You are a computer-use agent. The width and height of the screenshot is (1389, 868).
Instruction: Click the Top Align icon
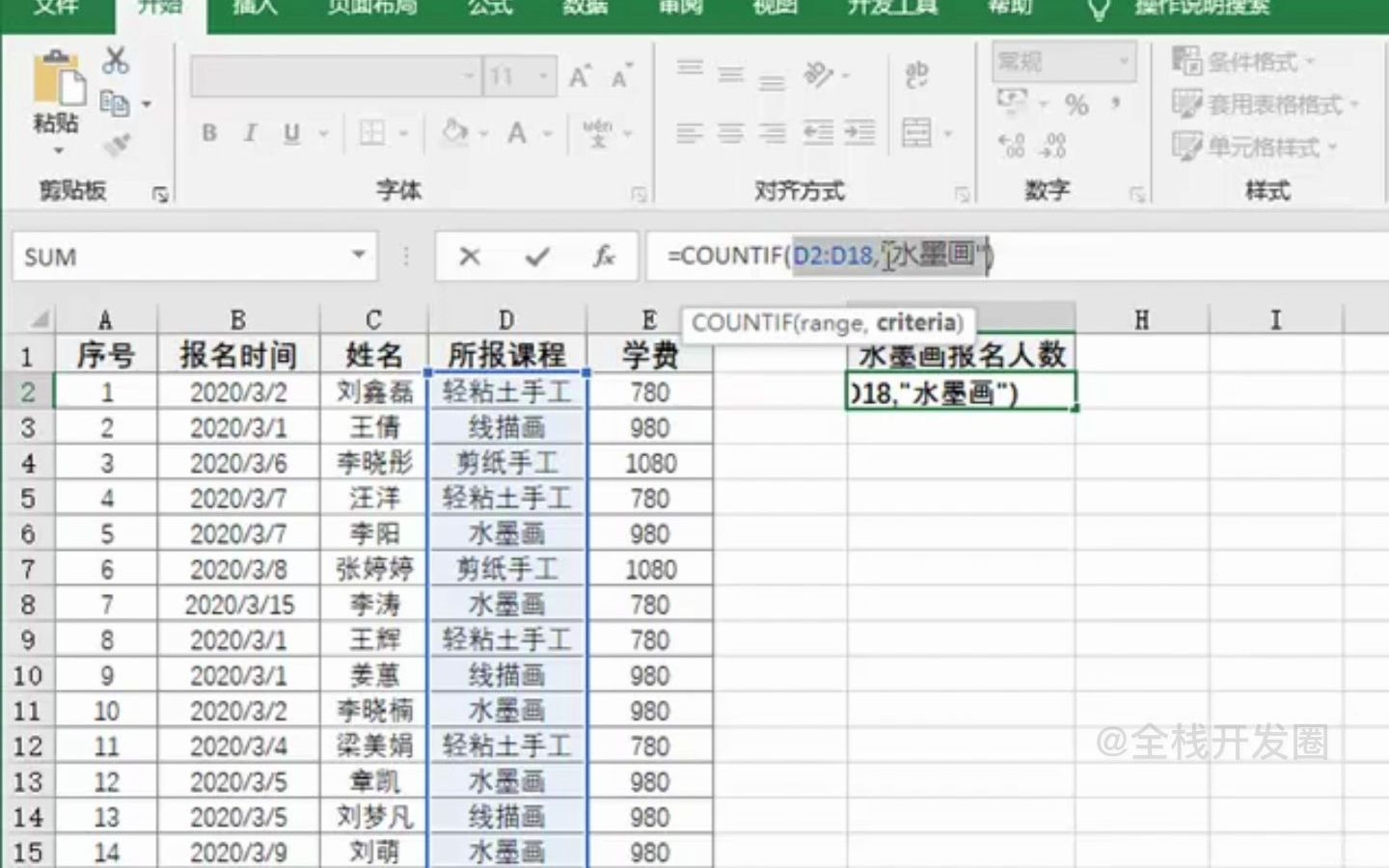coord(690,69)
